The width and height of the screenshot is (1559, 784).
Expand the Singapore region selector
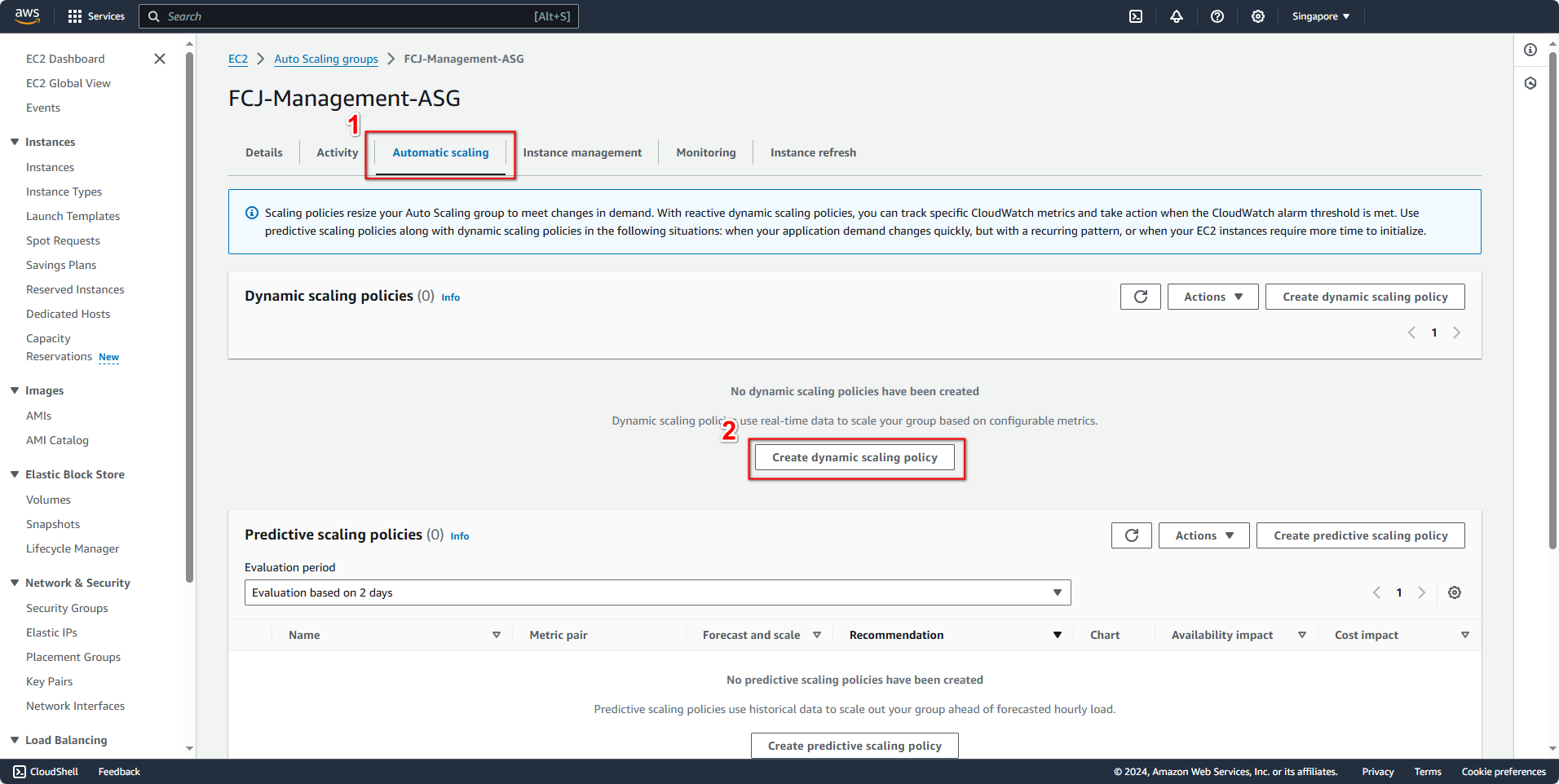tap(1319, 16)
